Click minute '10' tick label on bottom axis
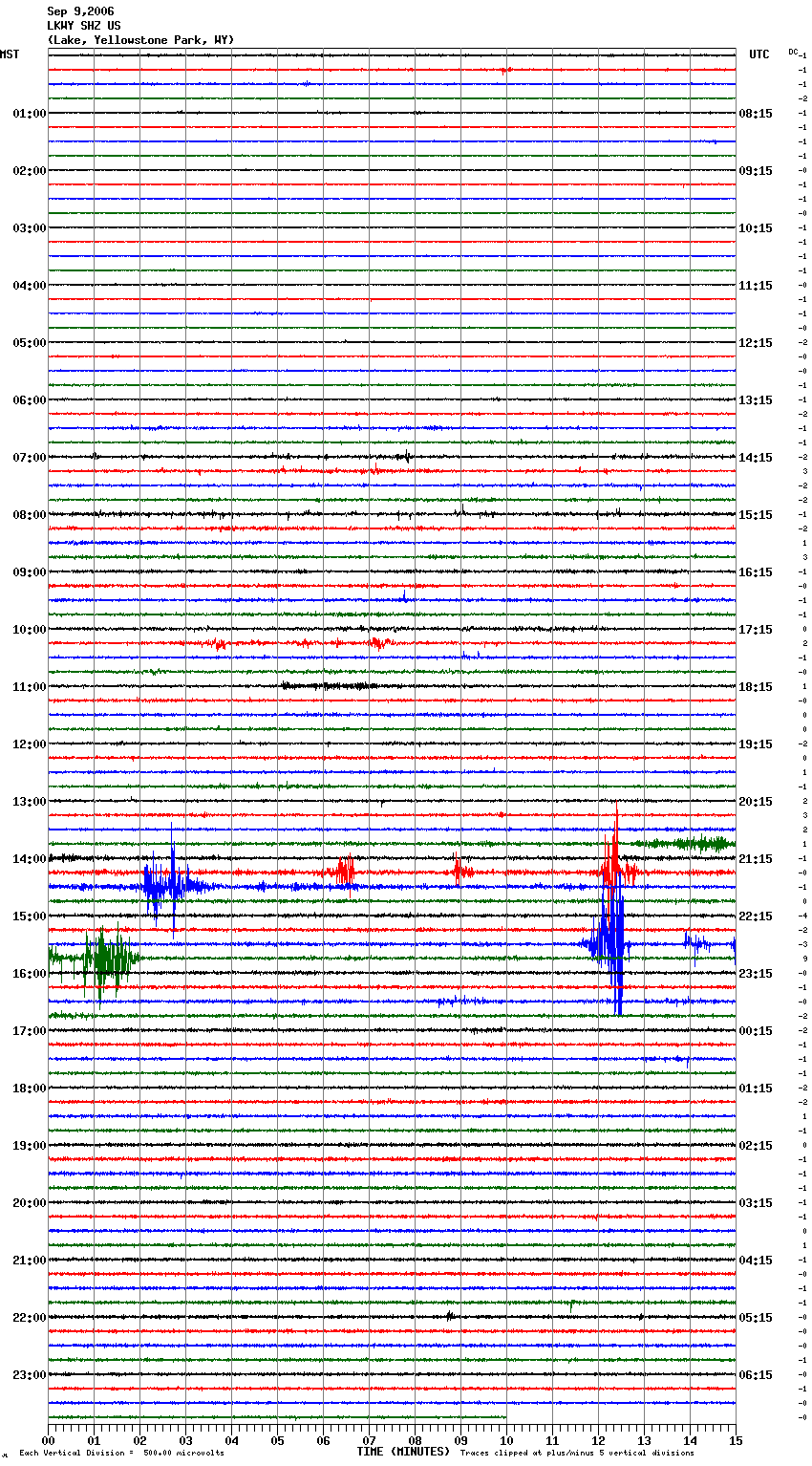This screenshot has height=1466, width=812. (x=507, y=1440)
